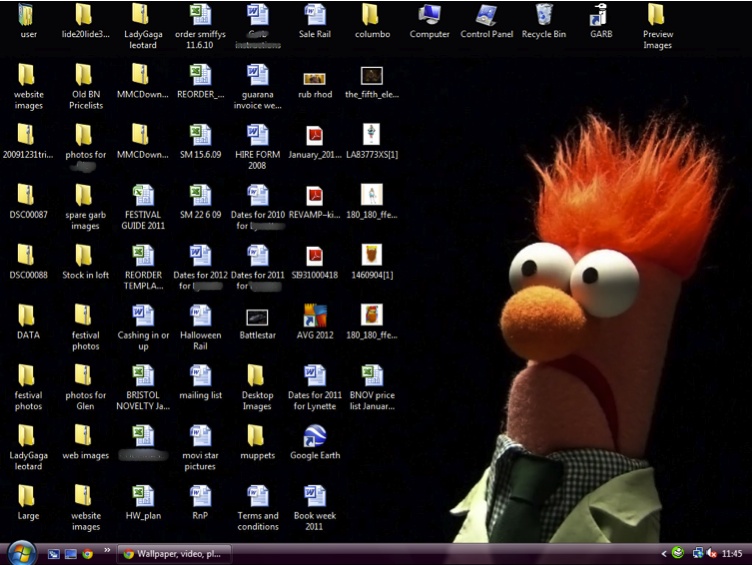Open the Windows Start button
752x565 pixels.
tap(21, 553)
